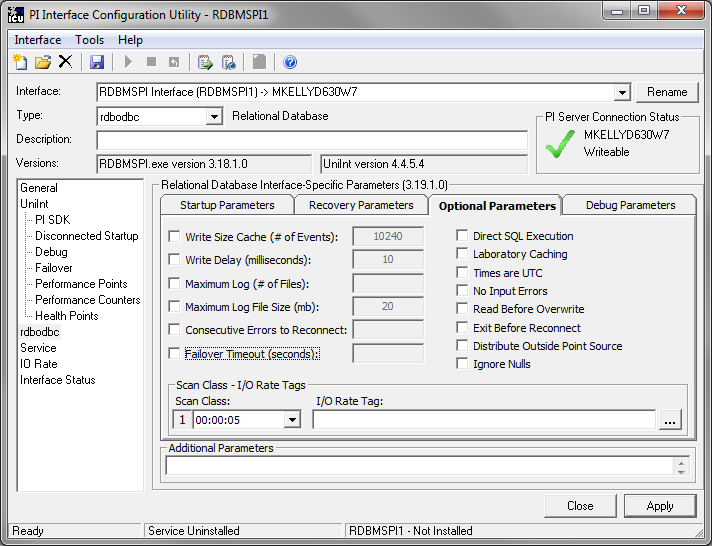This screenshot has height=546, width=712.
Task: Select General in the left tree
Action: click(x=39, y=188)
